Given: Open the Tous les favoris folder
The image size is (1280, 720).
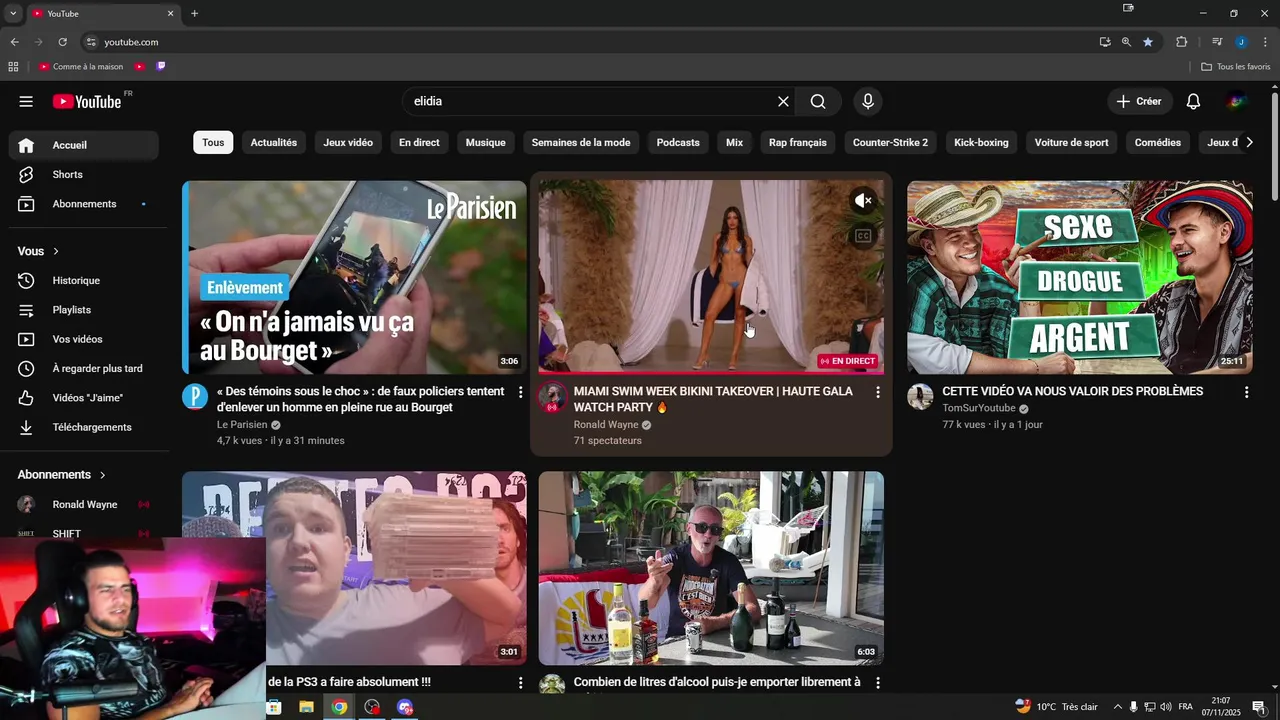Looking at the screenshot, I should [x=1235, y=67].
